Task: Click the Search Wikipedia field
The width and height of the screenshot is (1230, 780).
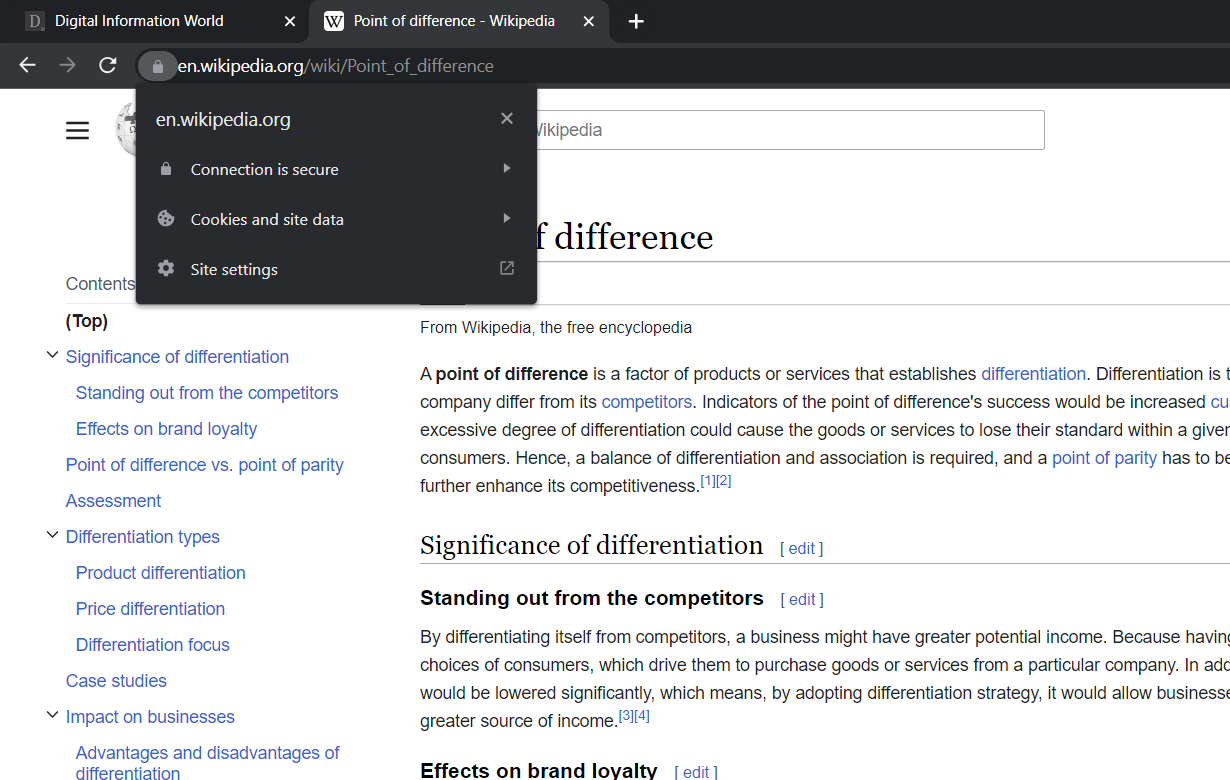Action: coord(788,130)
